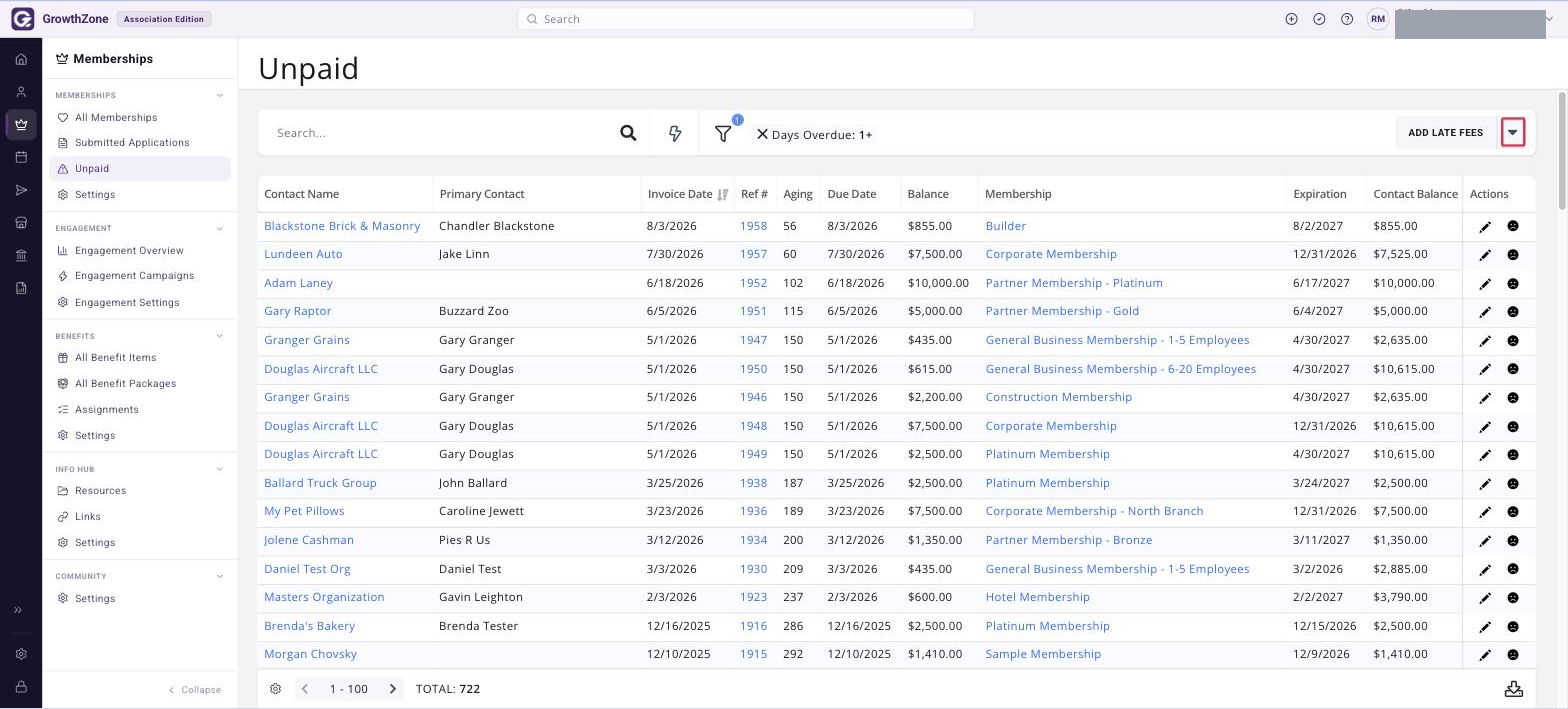The height and width of the screenshot is (709, 1568).
Task: Open the bank building icon in left rail
Action: pos(21,256)
